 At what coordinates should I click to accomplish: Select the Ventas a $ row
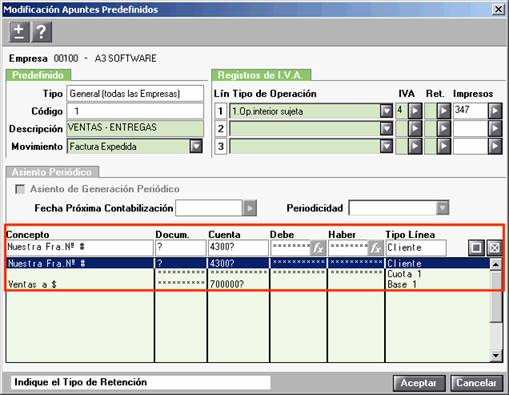coord(248,284)
